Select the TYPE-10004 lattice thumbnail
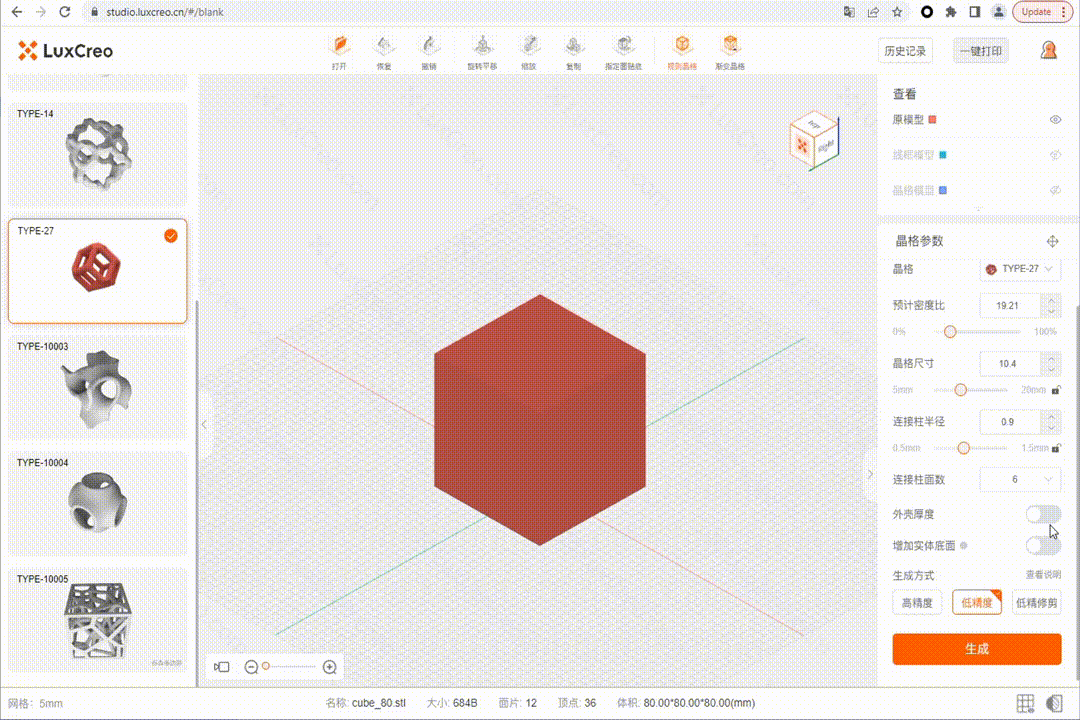 (x=97, y=504)
